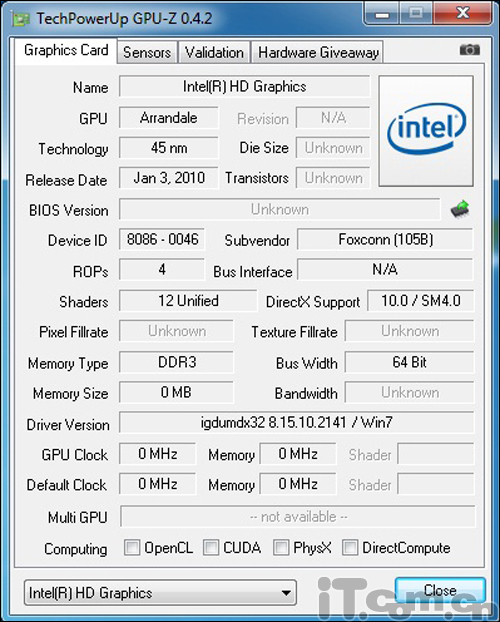Click the Technology value 45 nm
This screenshot has height=622, width=500.
point(169,148)
